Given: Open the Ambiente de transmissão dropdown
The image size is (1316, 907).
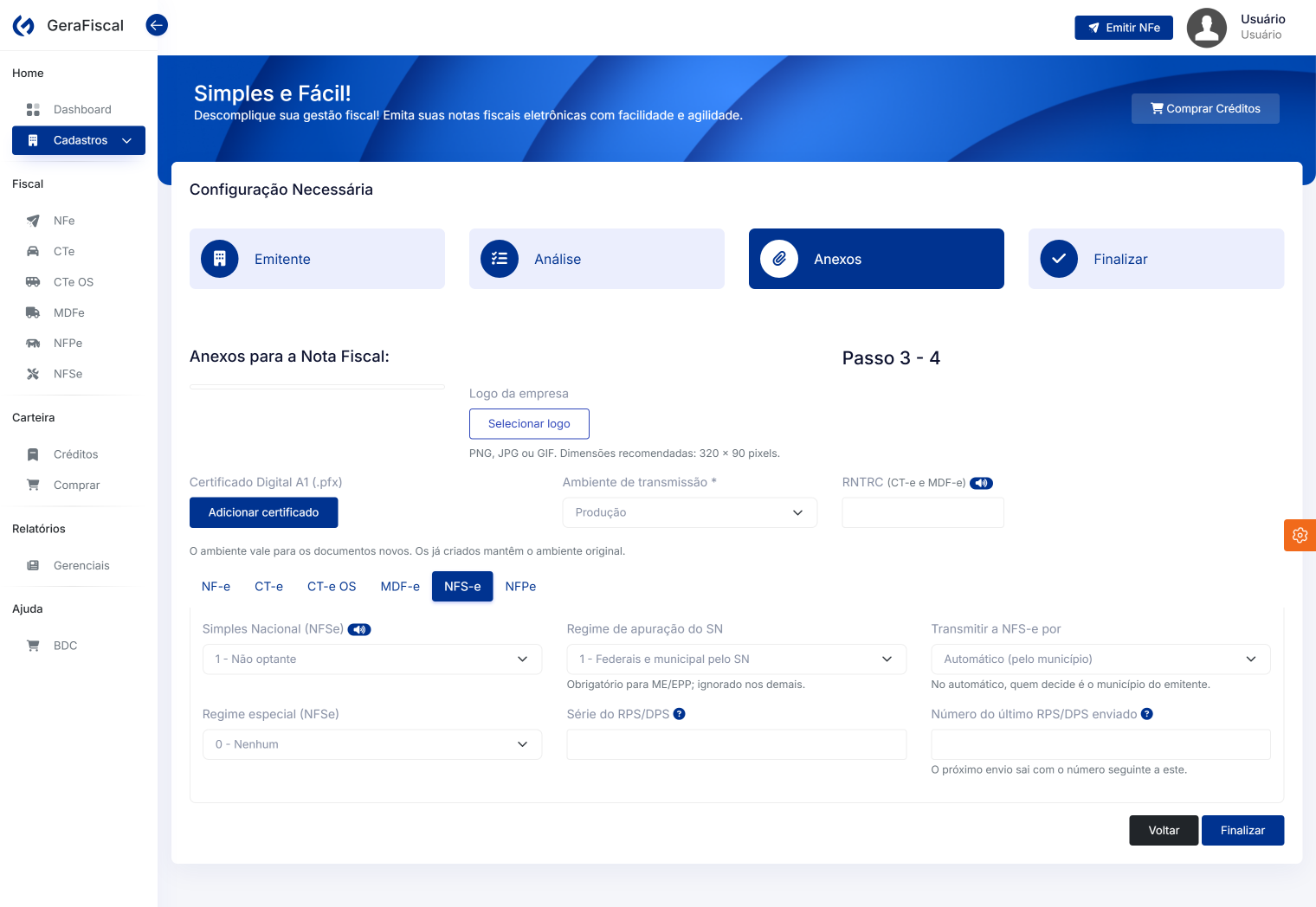Looking at the screenshot, I should 690,512.
